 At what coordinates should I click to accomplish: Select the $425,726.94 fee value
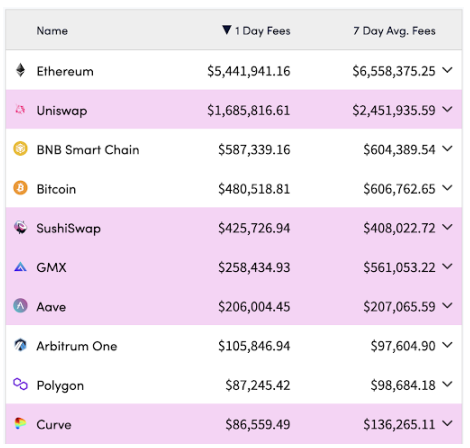[254, 229]
